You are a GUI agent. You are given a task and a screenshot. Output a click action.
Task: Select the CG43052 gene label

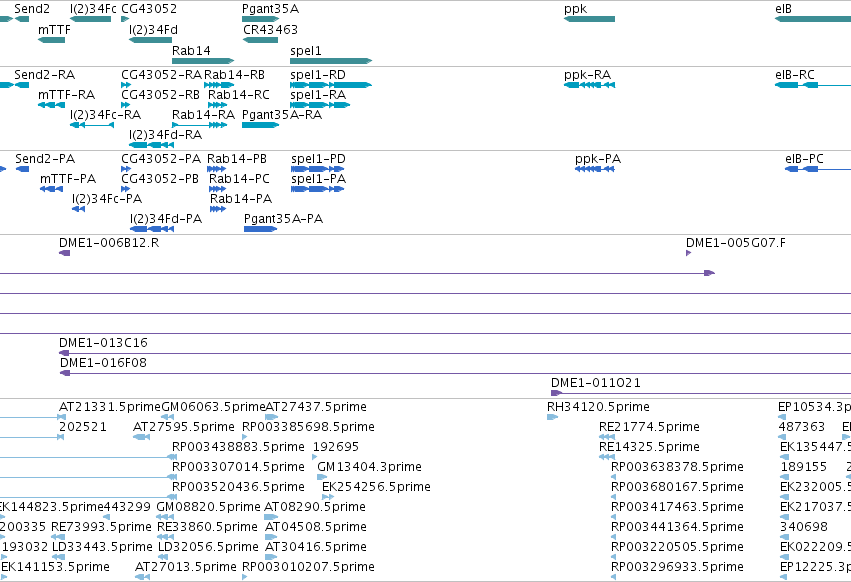tap(149, 9)
